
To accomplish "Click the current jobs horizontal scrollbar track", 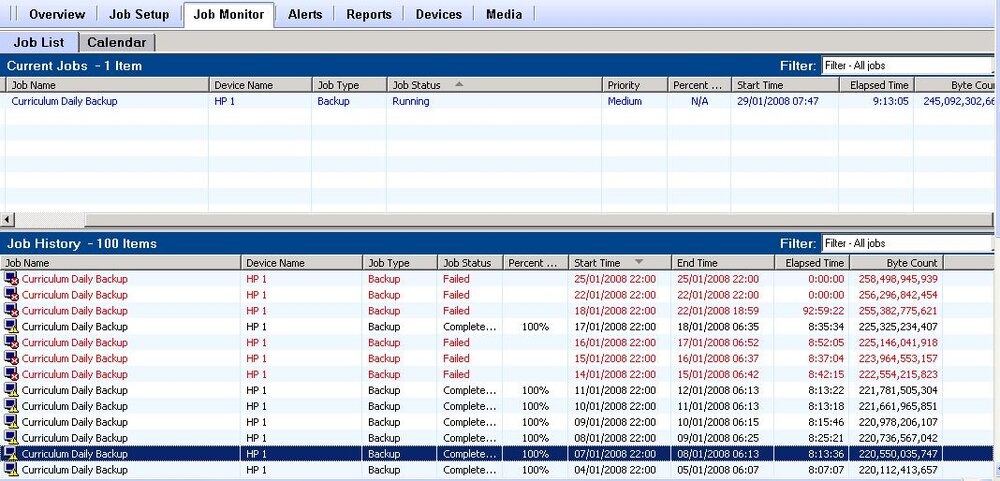I will [x=539, y=219].
